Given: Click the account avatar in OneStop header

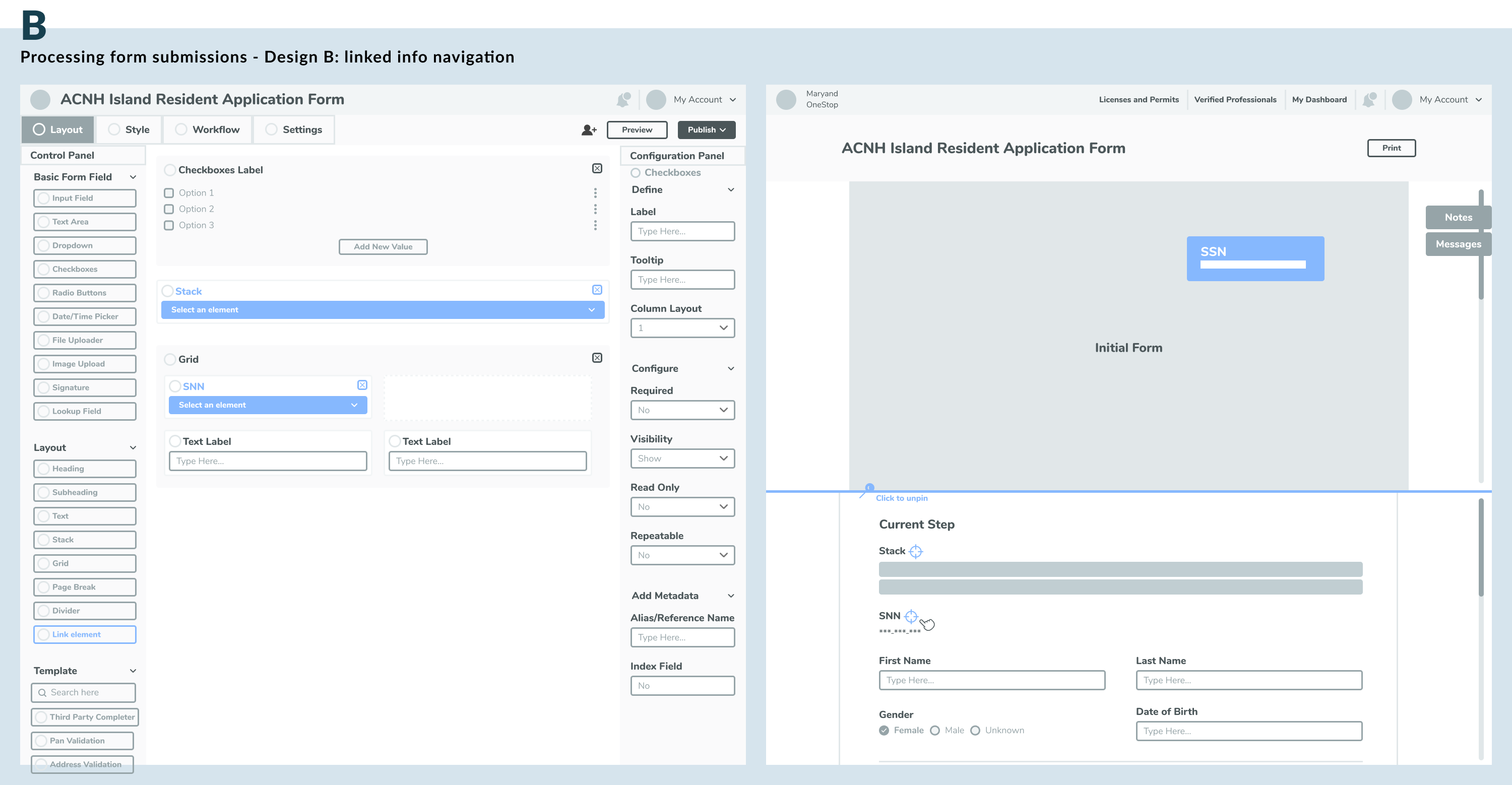Looking at the screenshot, I should pyautogui.click(x=1402, y=100).
